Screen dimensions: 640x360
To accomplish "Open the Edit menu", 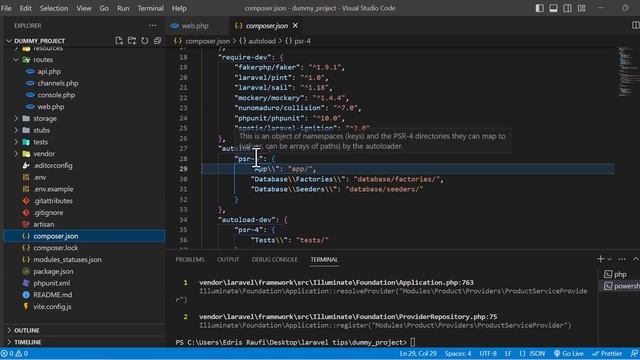I will [x=25, y=8].
